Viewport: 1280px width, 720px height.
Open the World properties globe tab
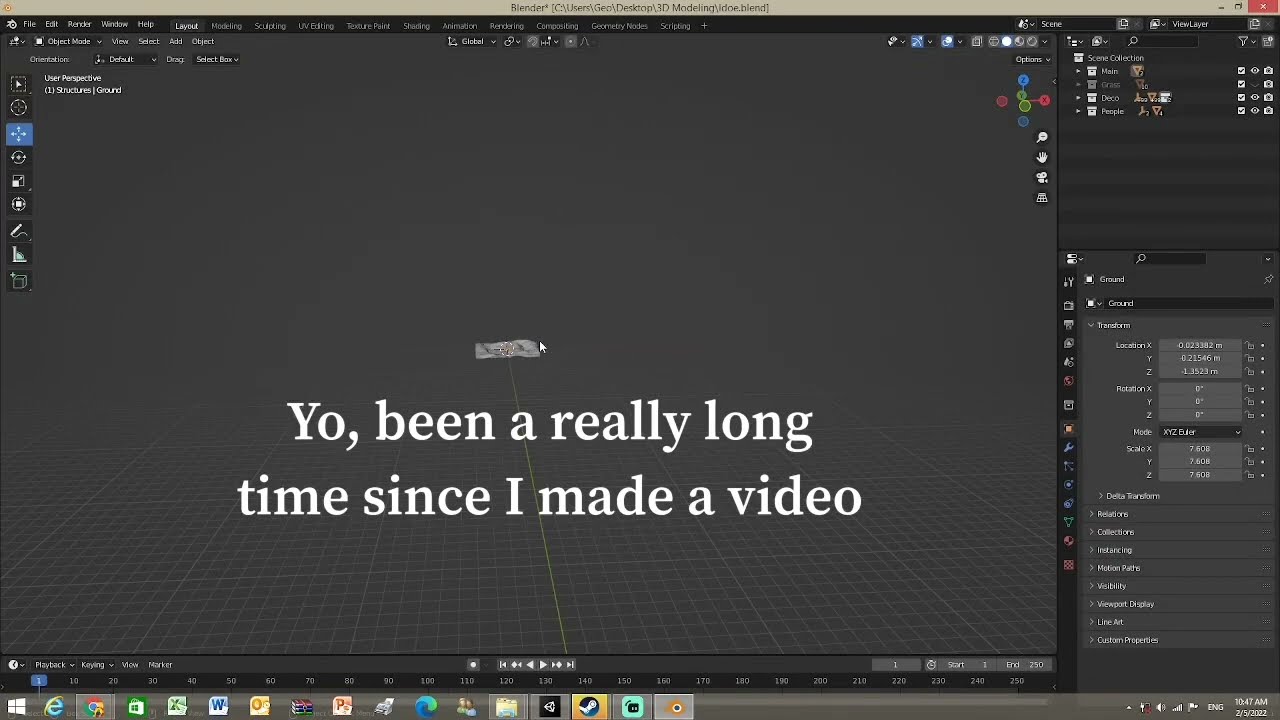click(1069, 381)
